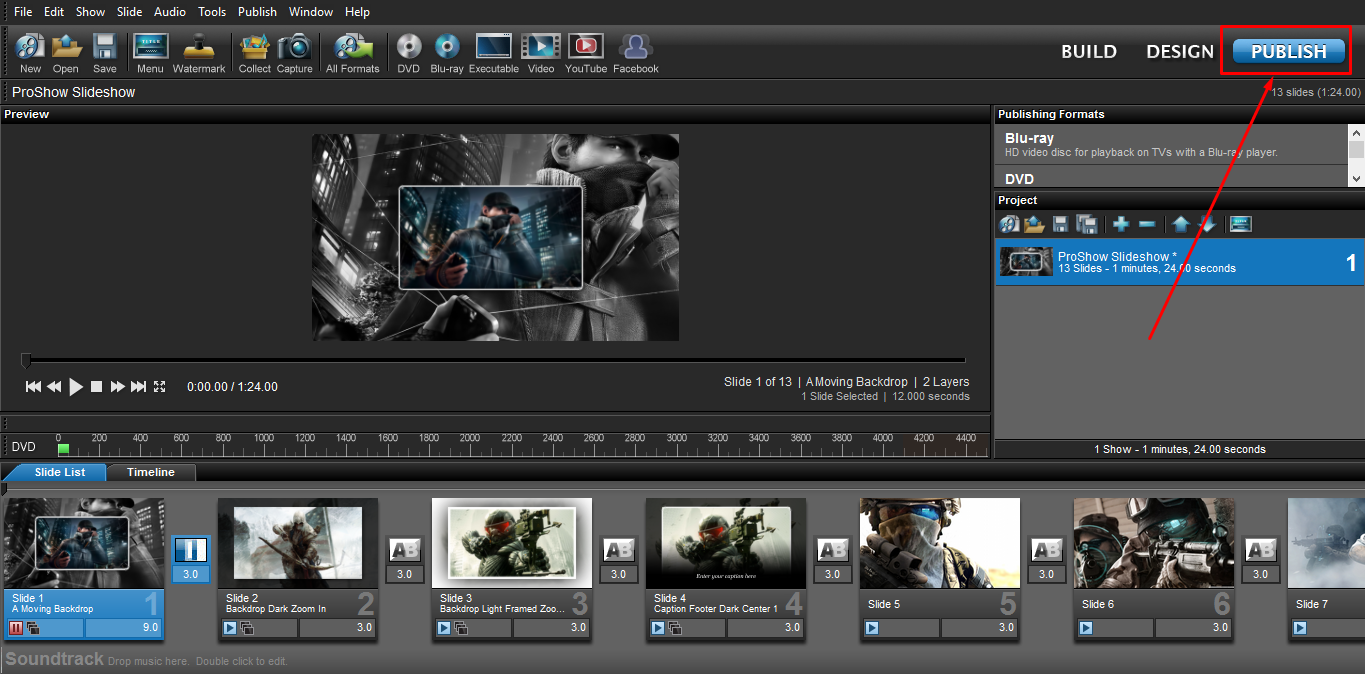Viewport: 1365px width, 674px height.
Task: Select the Blu-ray publishing format
Action: tap(1171, 144)
